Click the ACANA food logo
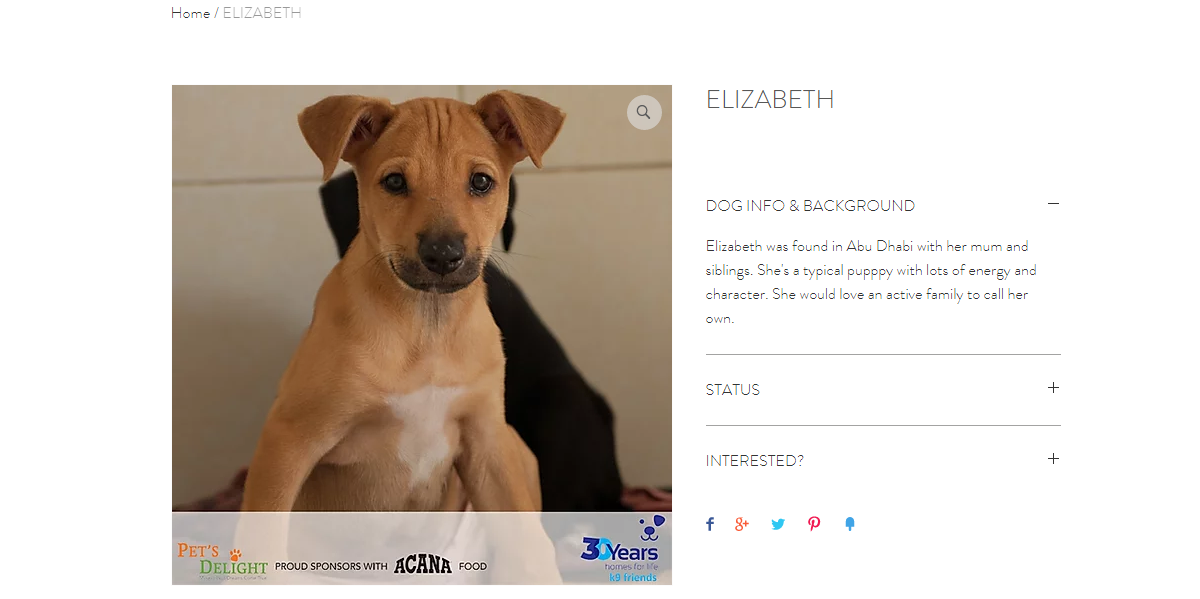Image resolution: width=1200 pixels, height=599 pixels. click(x=423, y=566)
